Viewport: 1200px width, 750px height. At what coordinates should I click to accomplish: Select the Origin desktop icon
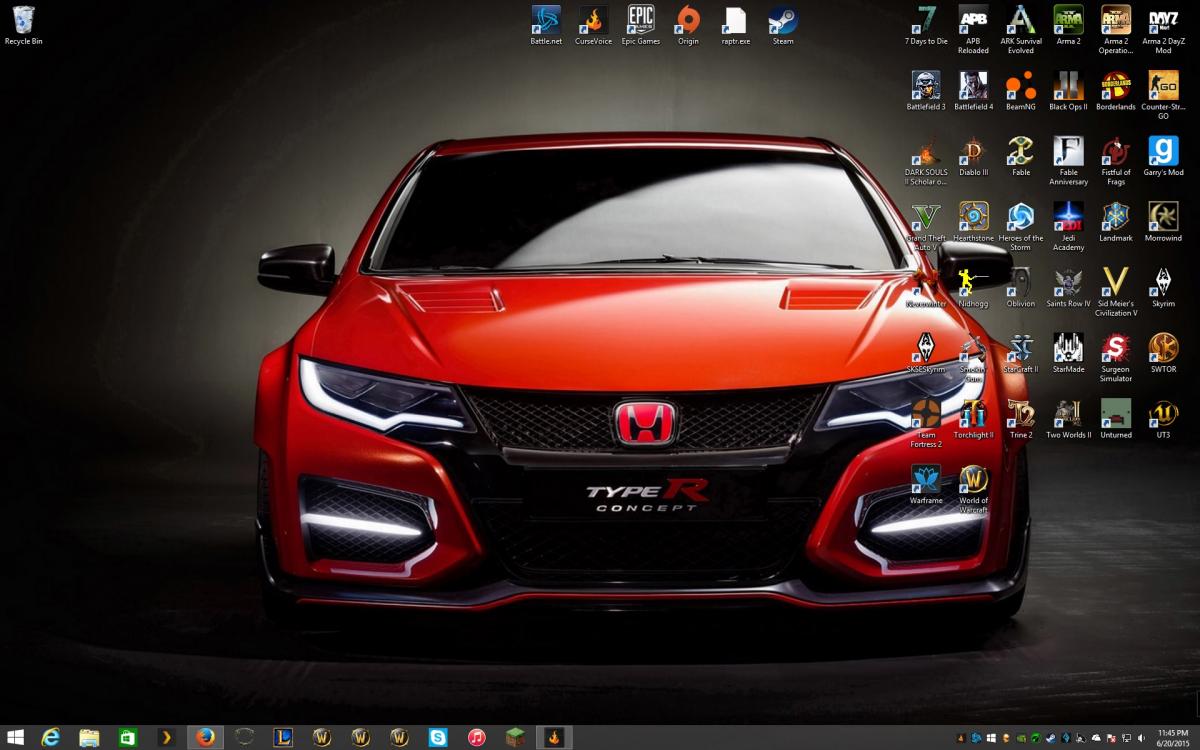click(x=688, y=21)
